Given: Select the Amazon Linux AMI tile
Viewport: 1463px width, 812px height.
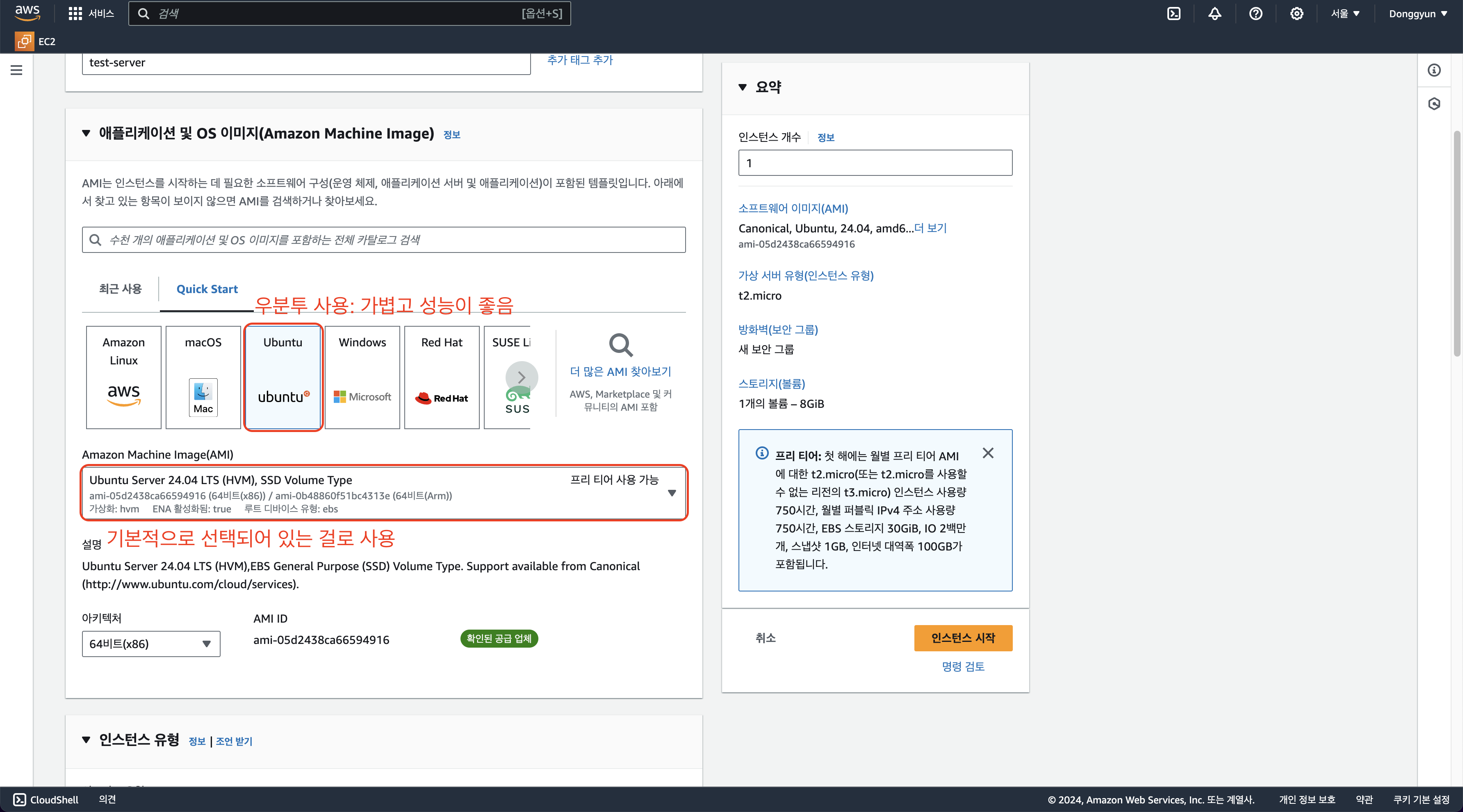Looking at the screenshot, I should point(124,377).
